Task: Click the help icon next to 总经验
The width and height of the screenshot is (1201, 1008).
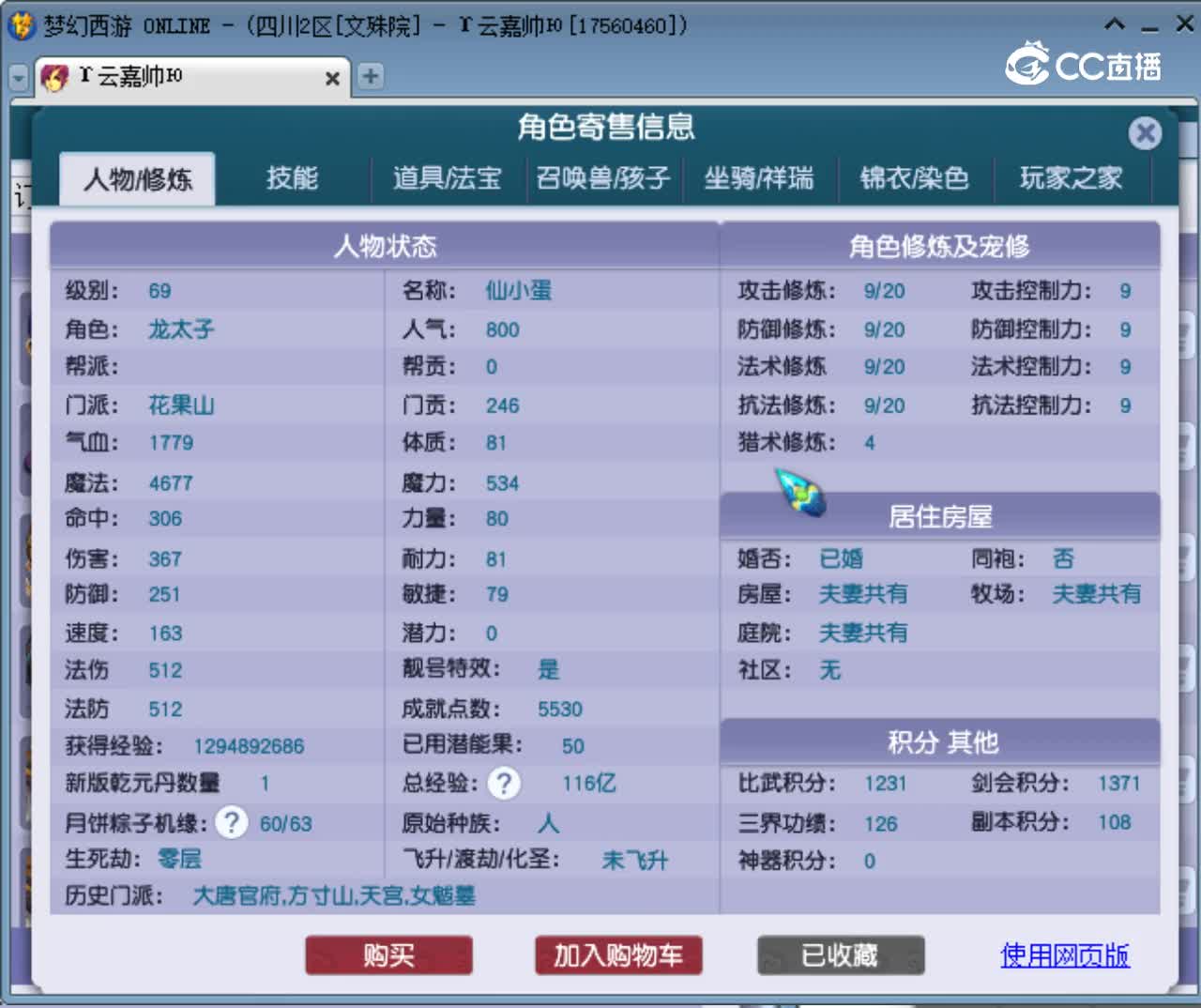Action: [x=504, y=783]
